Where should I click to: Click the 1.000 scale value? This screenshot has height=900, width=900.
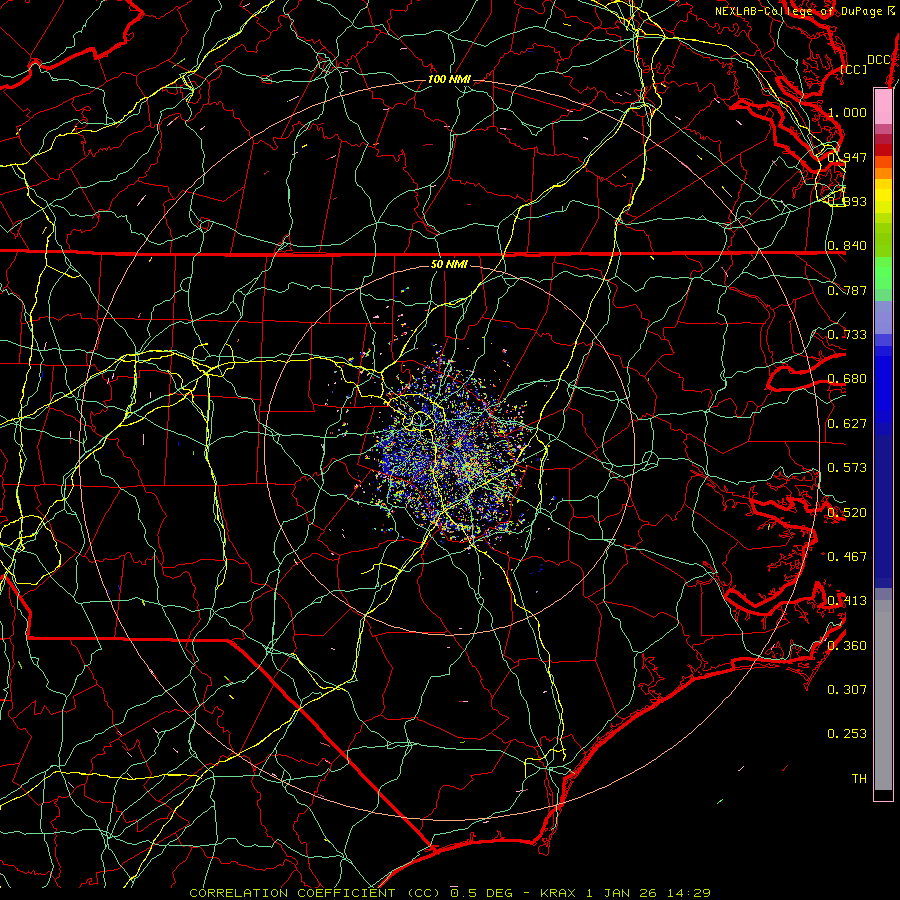[847, 112]
